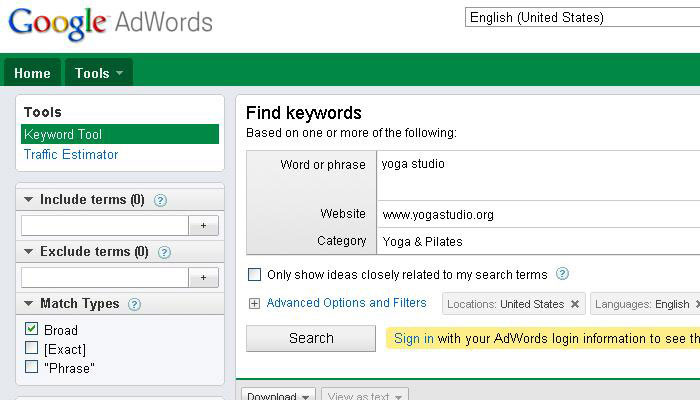The width and height of the screenshot is (700, 400).
Task: Check only show closely related ideas
Action: point(254,274)
